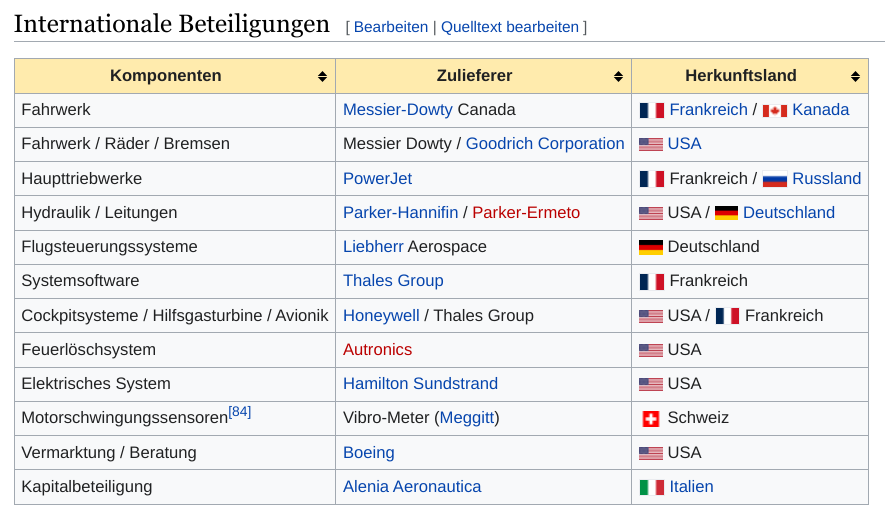Viewport: 885px width, 511px height.
Task: Click the Canadian flag icon next to Kanada
Action: click(774, 110)
